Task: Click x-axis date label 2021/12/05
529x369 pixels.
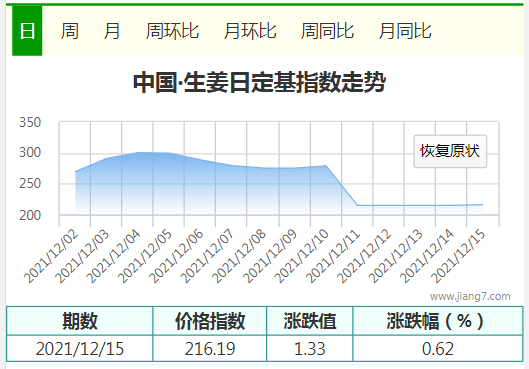Action: point(145,256)
